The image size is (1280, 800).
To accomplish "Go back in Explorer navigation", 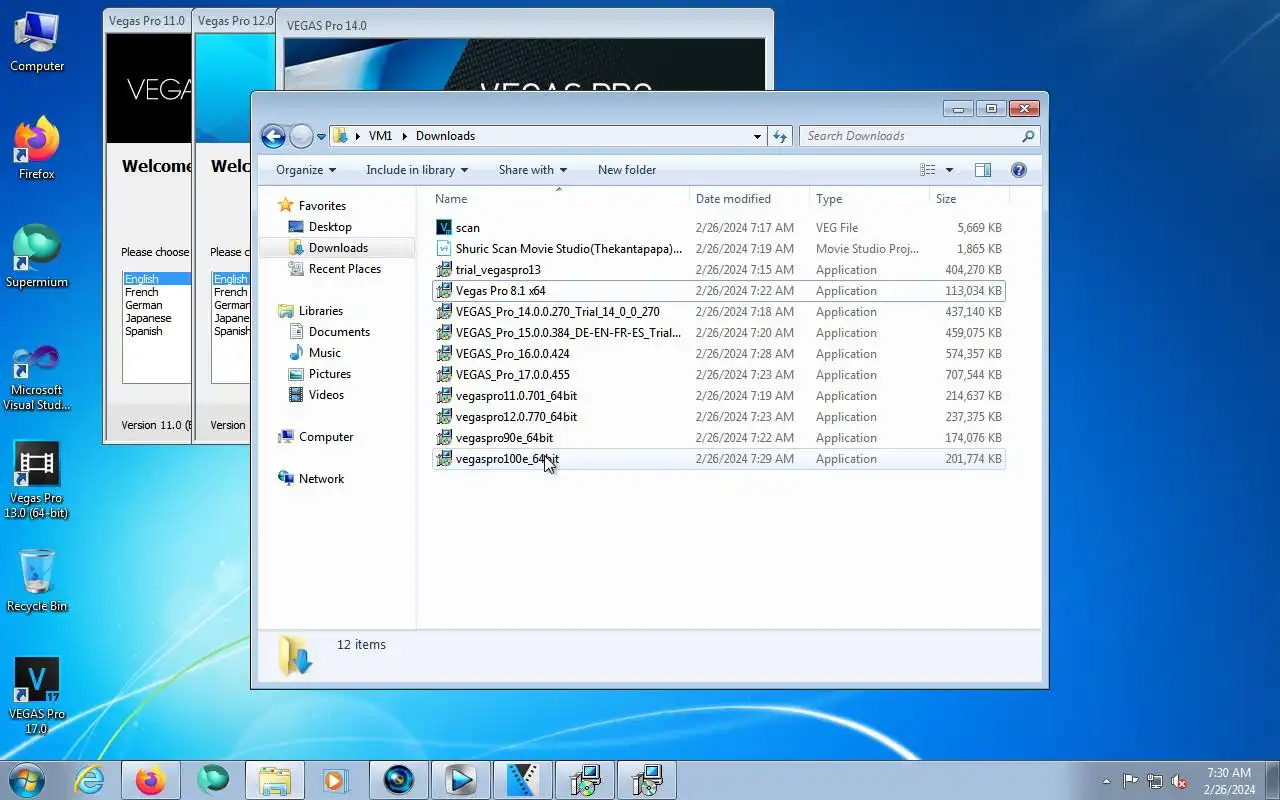I will (x=273, y=136).
